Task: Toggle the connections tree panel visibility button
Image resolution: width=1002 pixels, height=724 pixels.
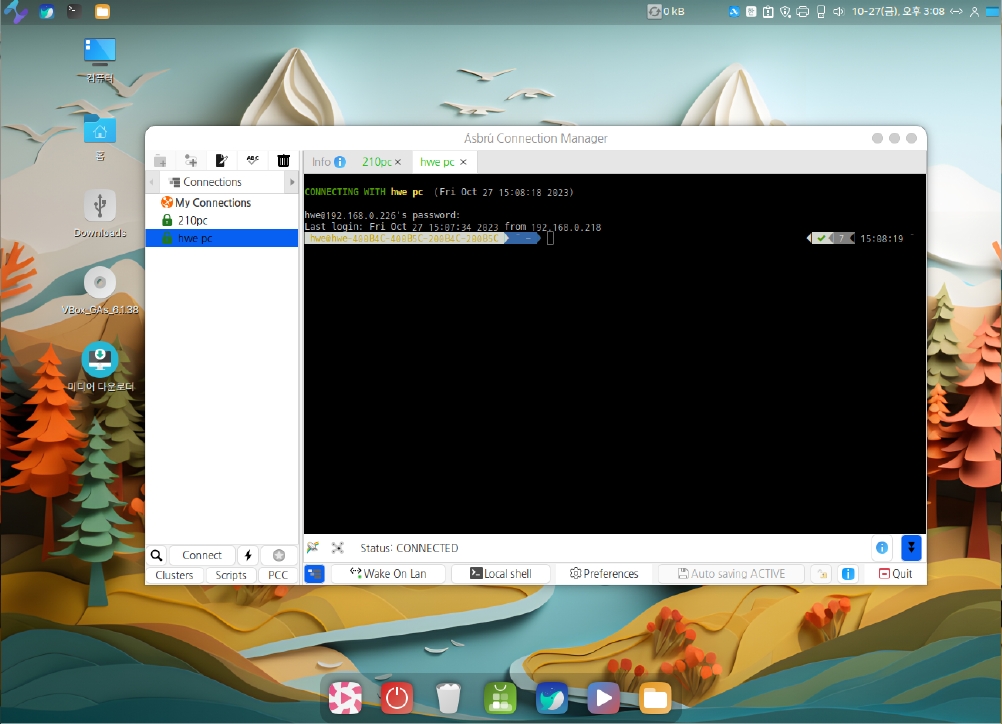Action: coord(315,574)
